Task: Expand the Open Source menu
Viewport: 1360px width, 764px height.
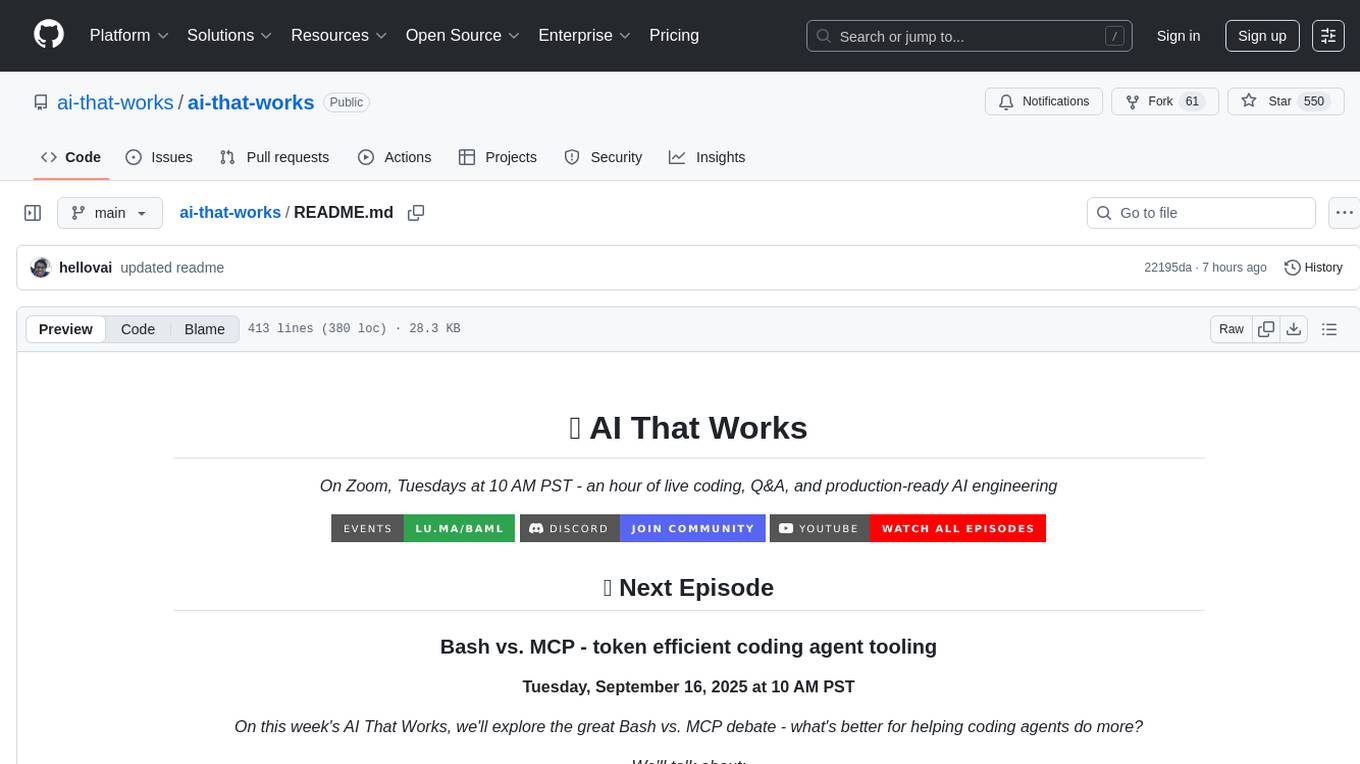Action: 463,35
